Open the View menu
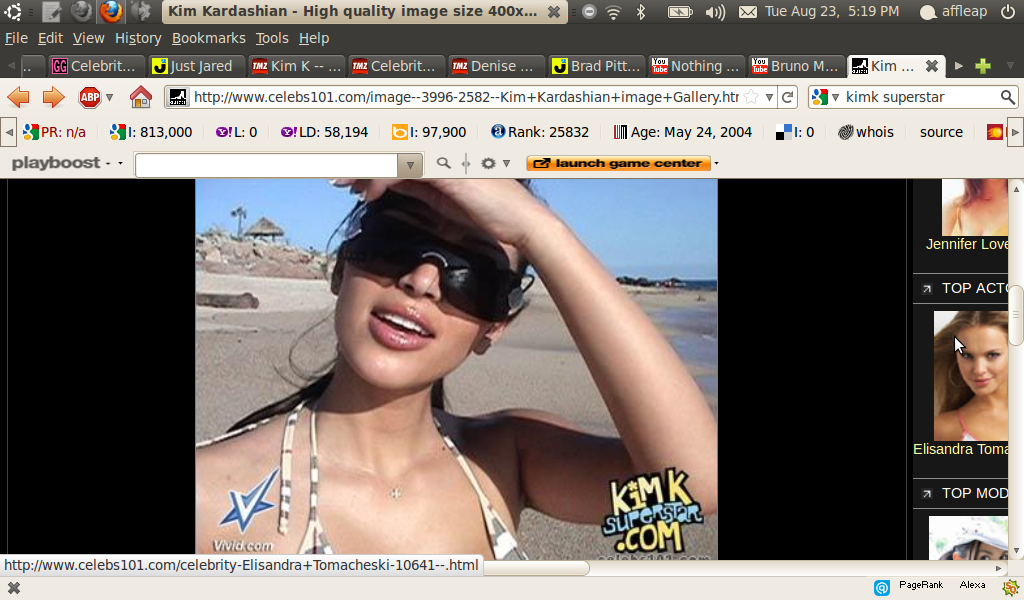 [88, 39]
